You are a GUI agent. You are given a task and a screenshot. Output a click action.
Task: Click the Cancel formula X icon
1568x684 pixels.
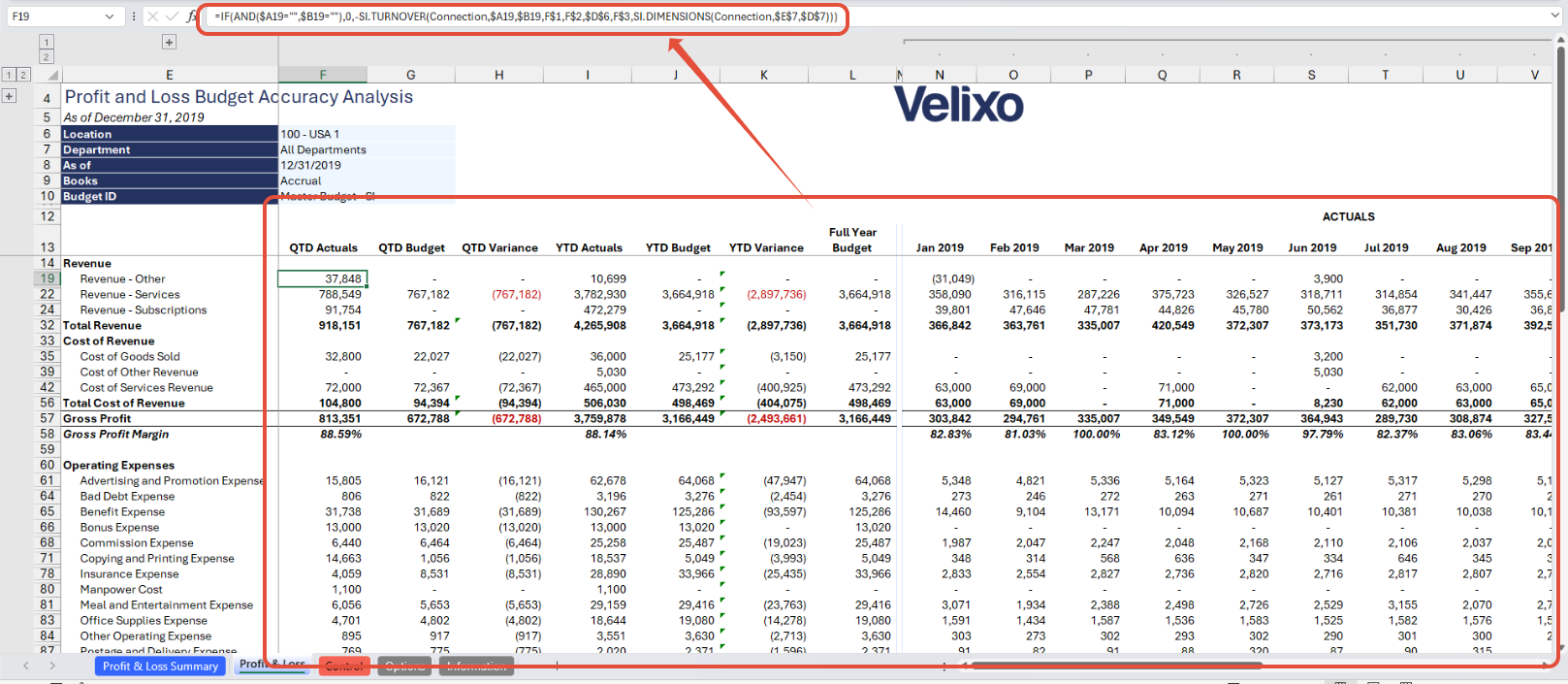pos(153,16)
